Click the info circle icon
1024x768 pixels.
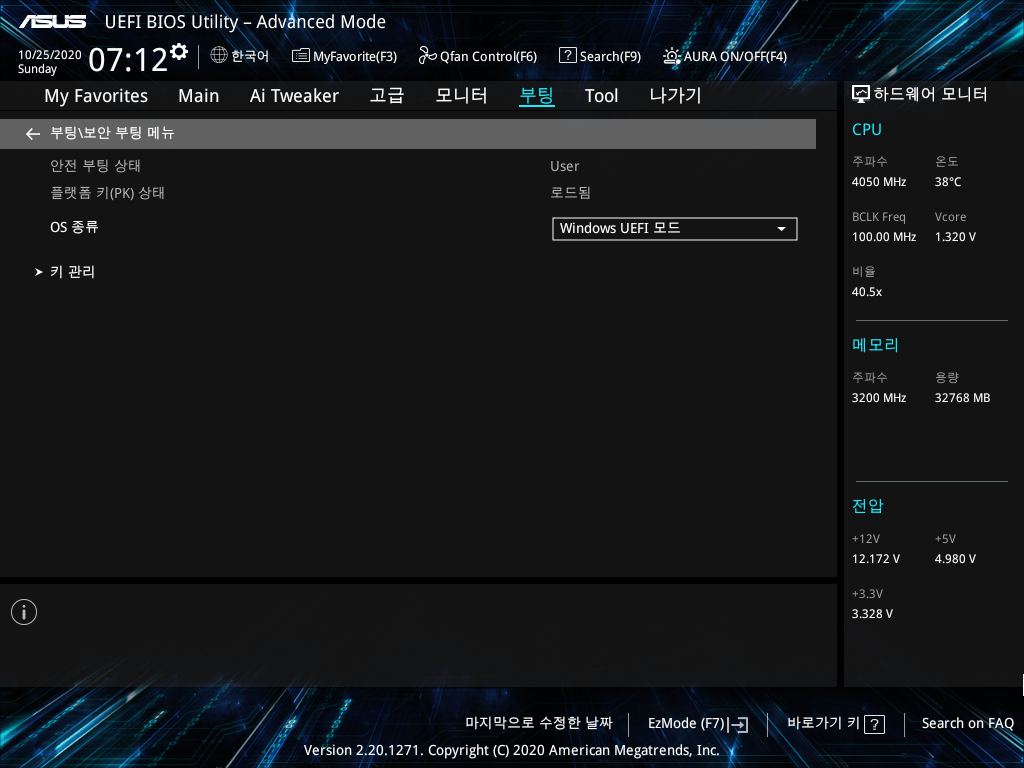tap(24, 612)
